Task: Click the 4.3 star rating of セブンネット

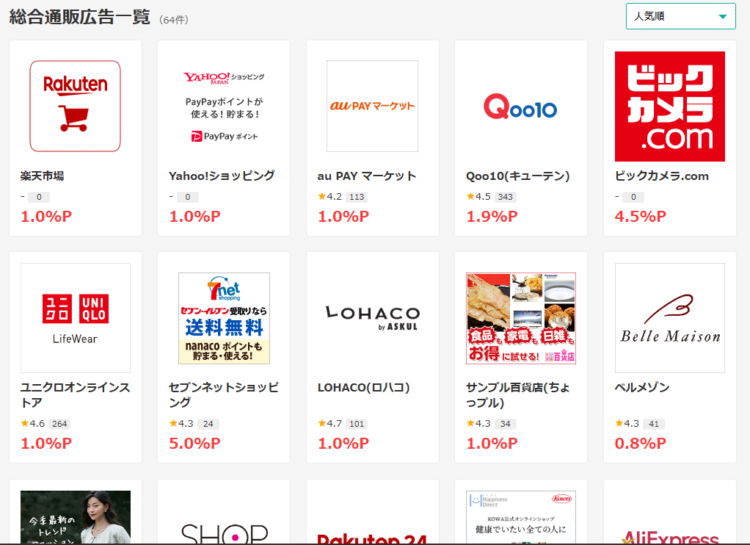Action: click(x=181, y=423)
